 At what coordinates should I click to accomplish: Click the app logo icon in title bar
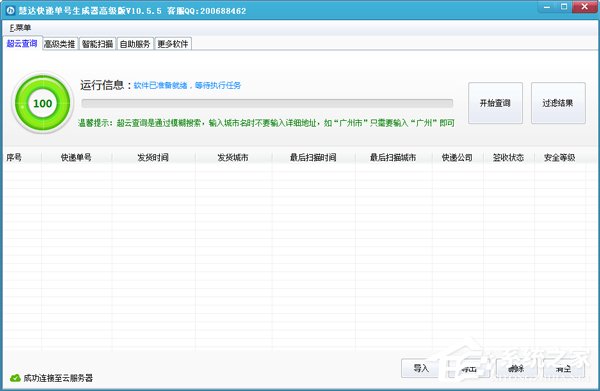pyautogui.click(x=10, y=11)
